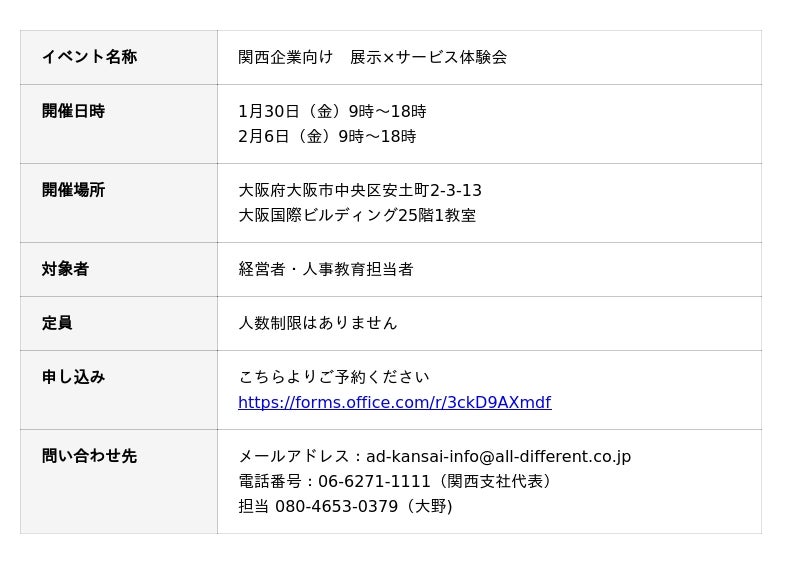Open the forms.office.com reservation link
The image size is (800, 564).
coord(394,403)
